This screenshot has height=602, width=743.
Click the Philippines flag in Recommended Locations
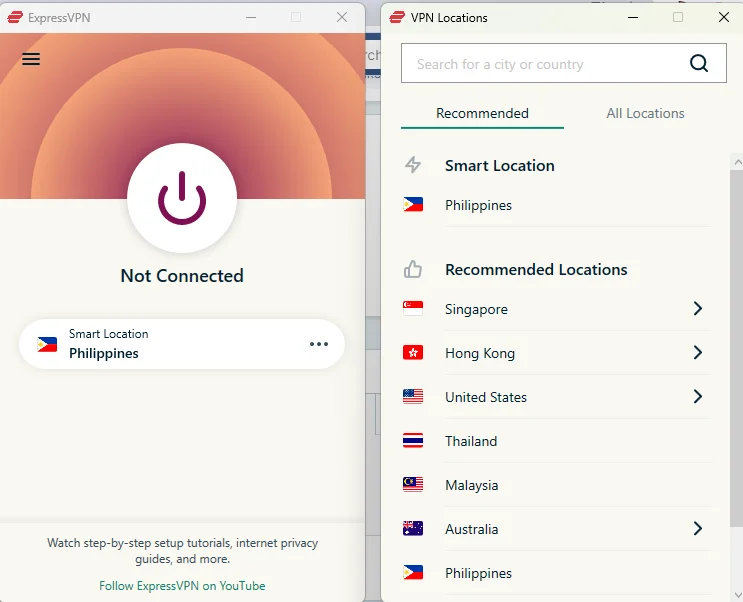coord(413,573)
